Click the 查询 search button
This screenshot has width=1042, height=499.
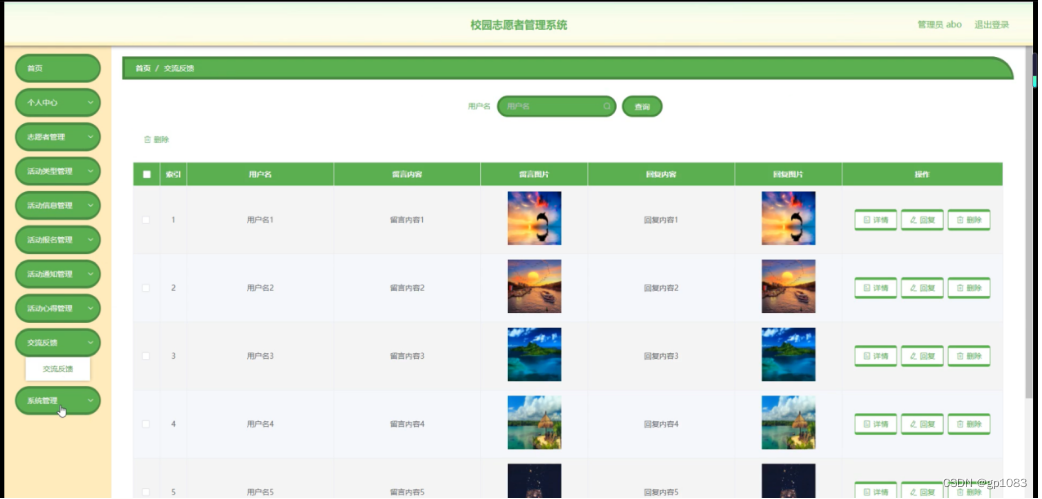click(642, 106)
